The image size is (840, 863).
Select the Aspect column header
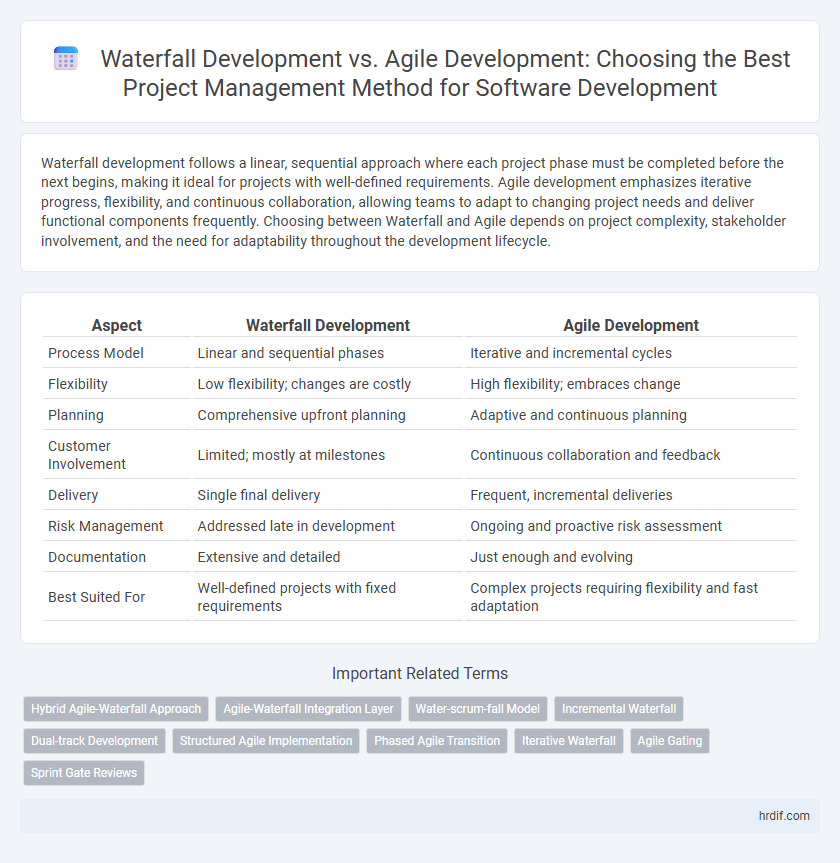coord(117,325)
